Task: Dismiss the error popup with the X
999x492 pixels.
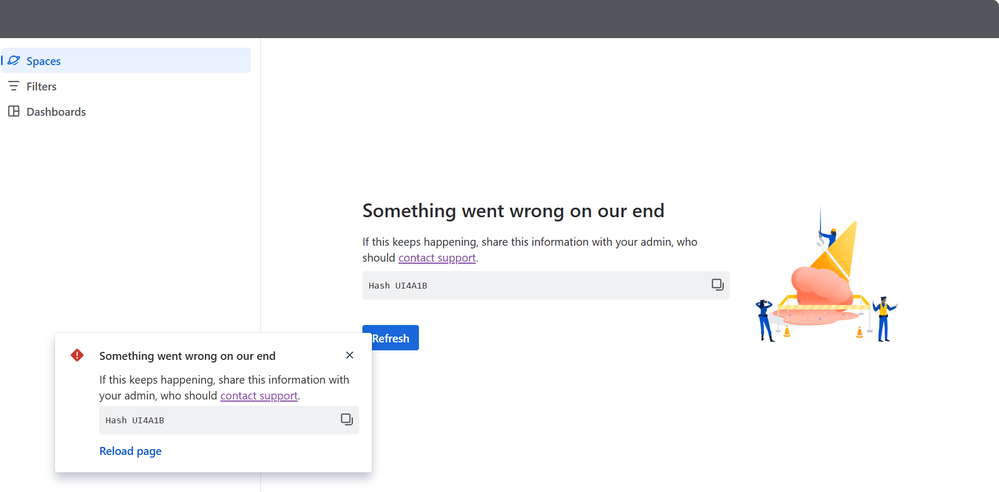Action: coord(349,355)
